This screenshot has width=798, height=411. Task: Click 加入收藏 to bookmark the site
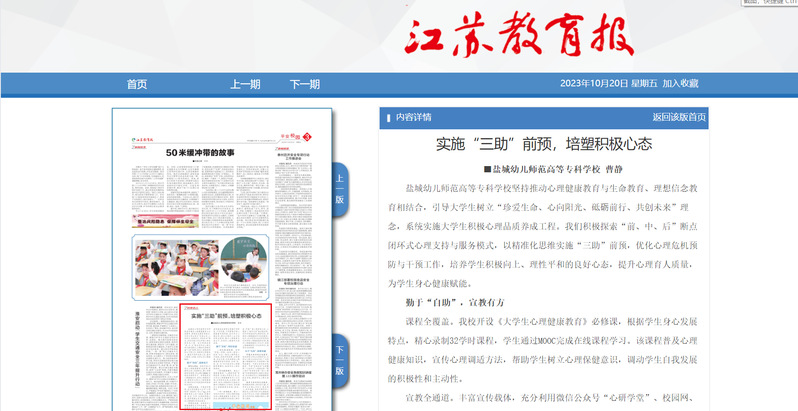(x=680, y=84)
